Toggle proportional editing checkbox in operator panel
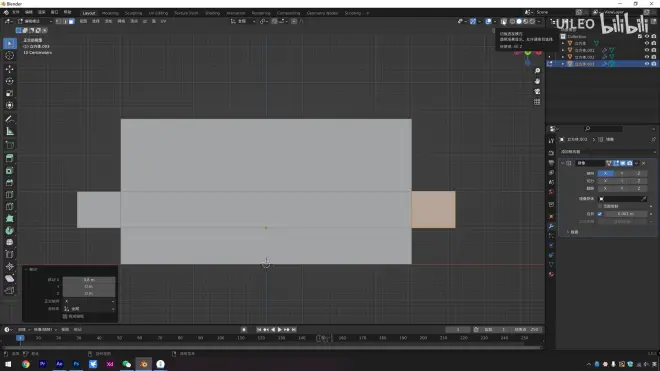Screen dimensions: 660x371 click(x=65, y=316)
